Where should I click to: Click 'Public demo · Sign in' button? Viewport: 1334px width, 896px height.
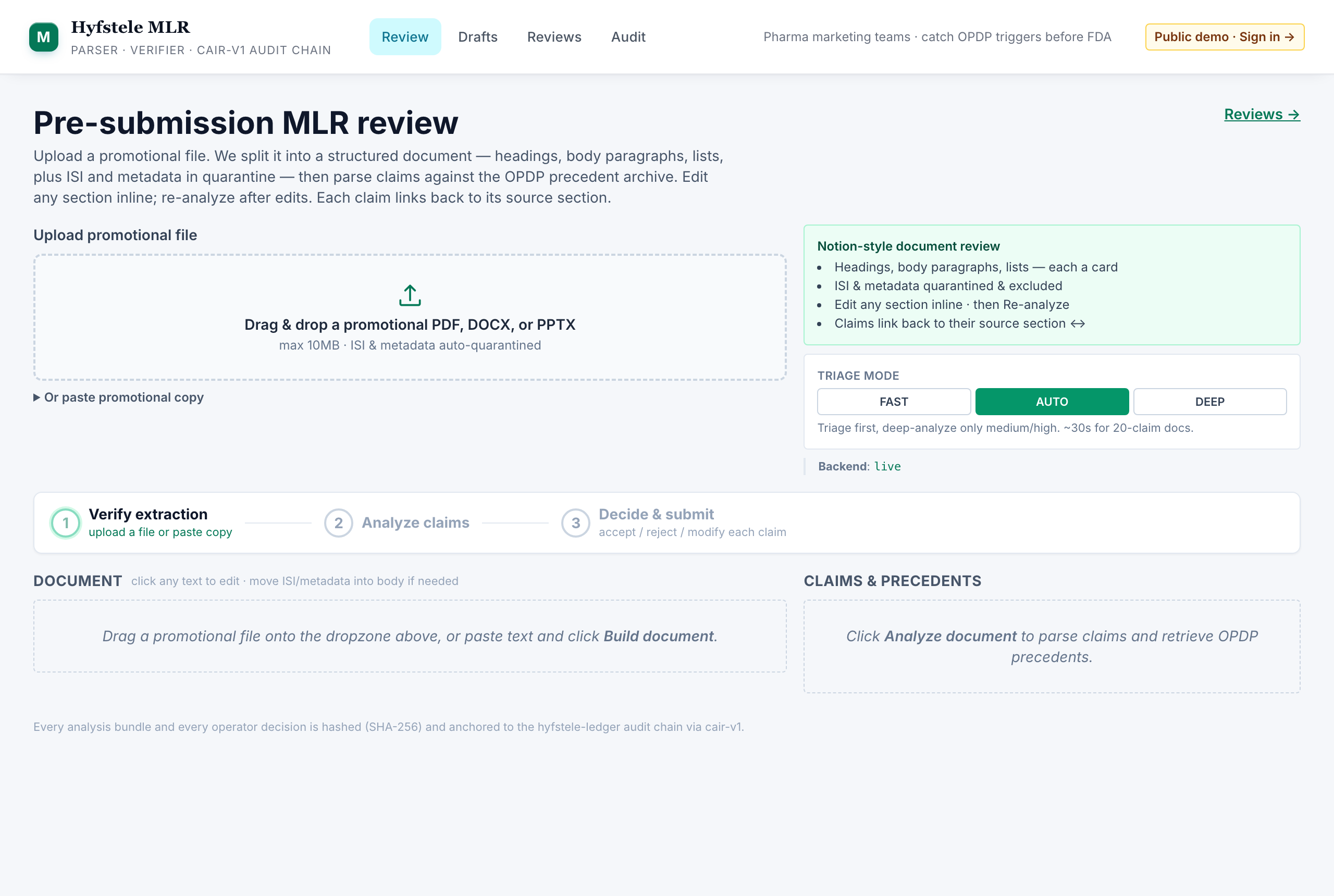[x=1224, y=37]
